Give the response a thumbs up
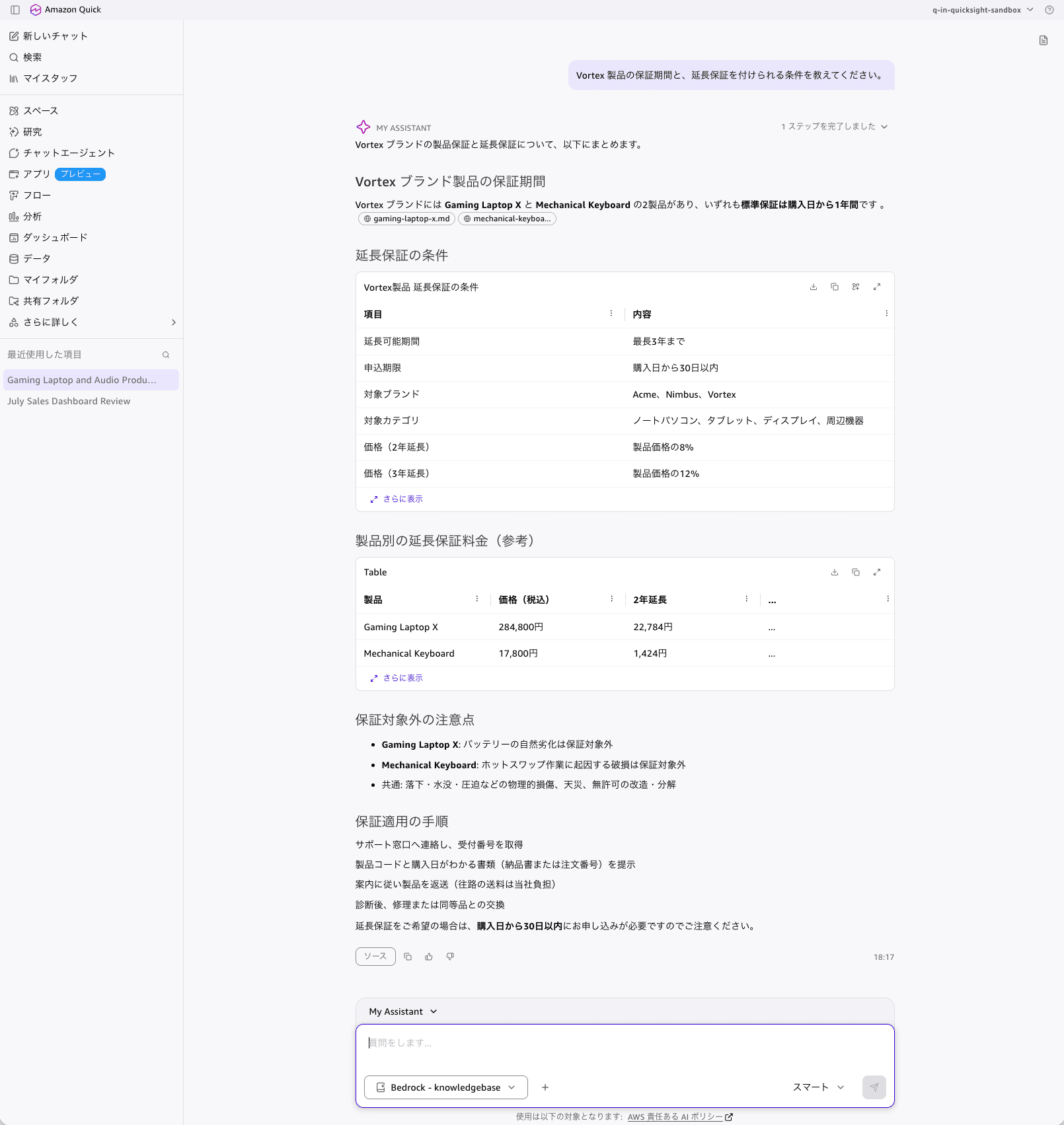Viewport: 1064px width, 1125px height. (x=429, y=957)
